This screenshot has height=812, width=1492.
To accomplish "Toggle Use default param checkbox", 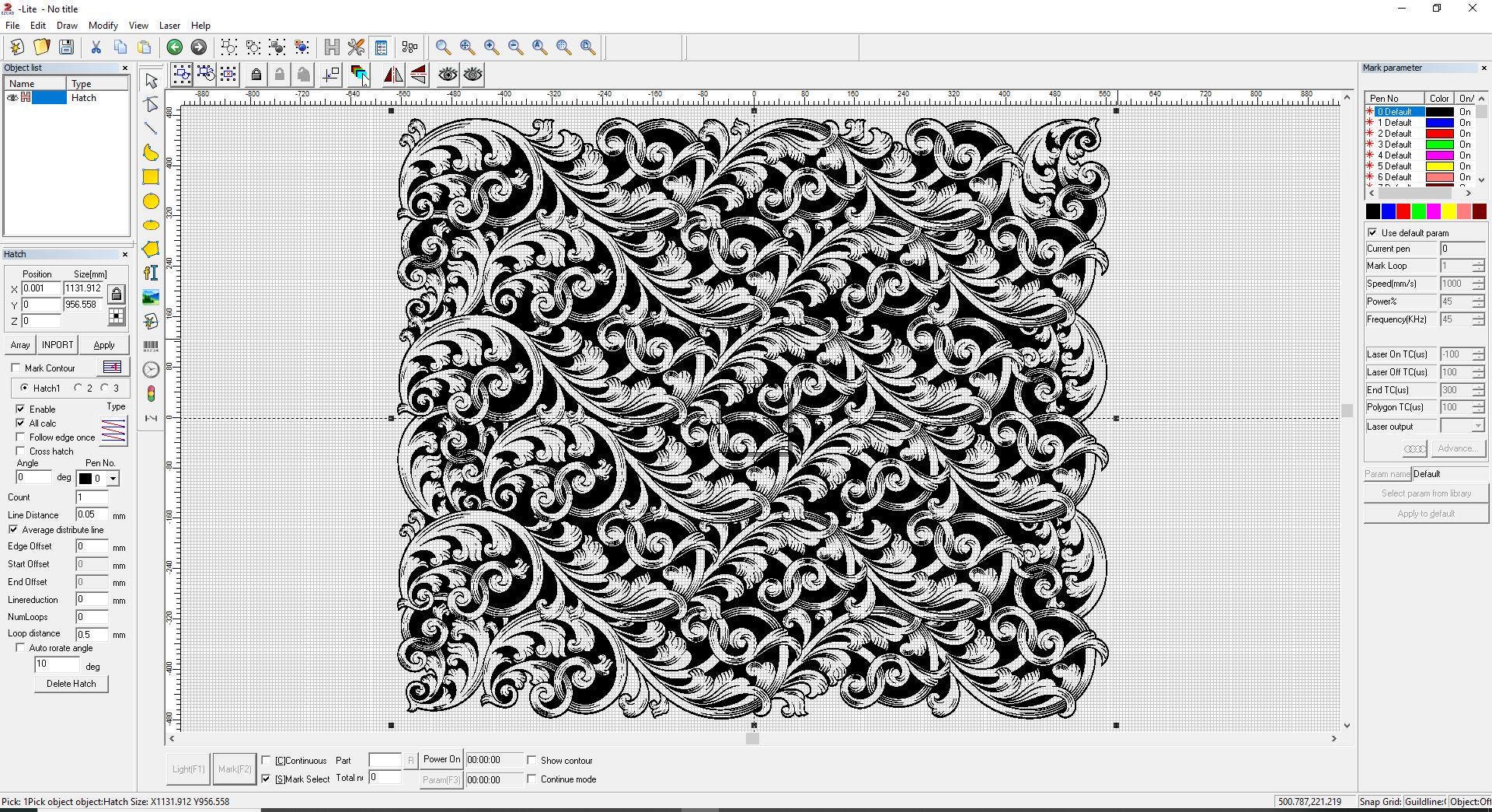I will click(1372, 232).
